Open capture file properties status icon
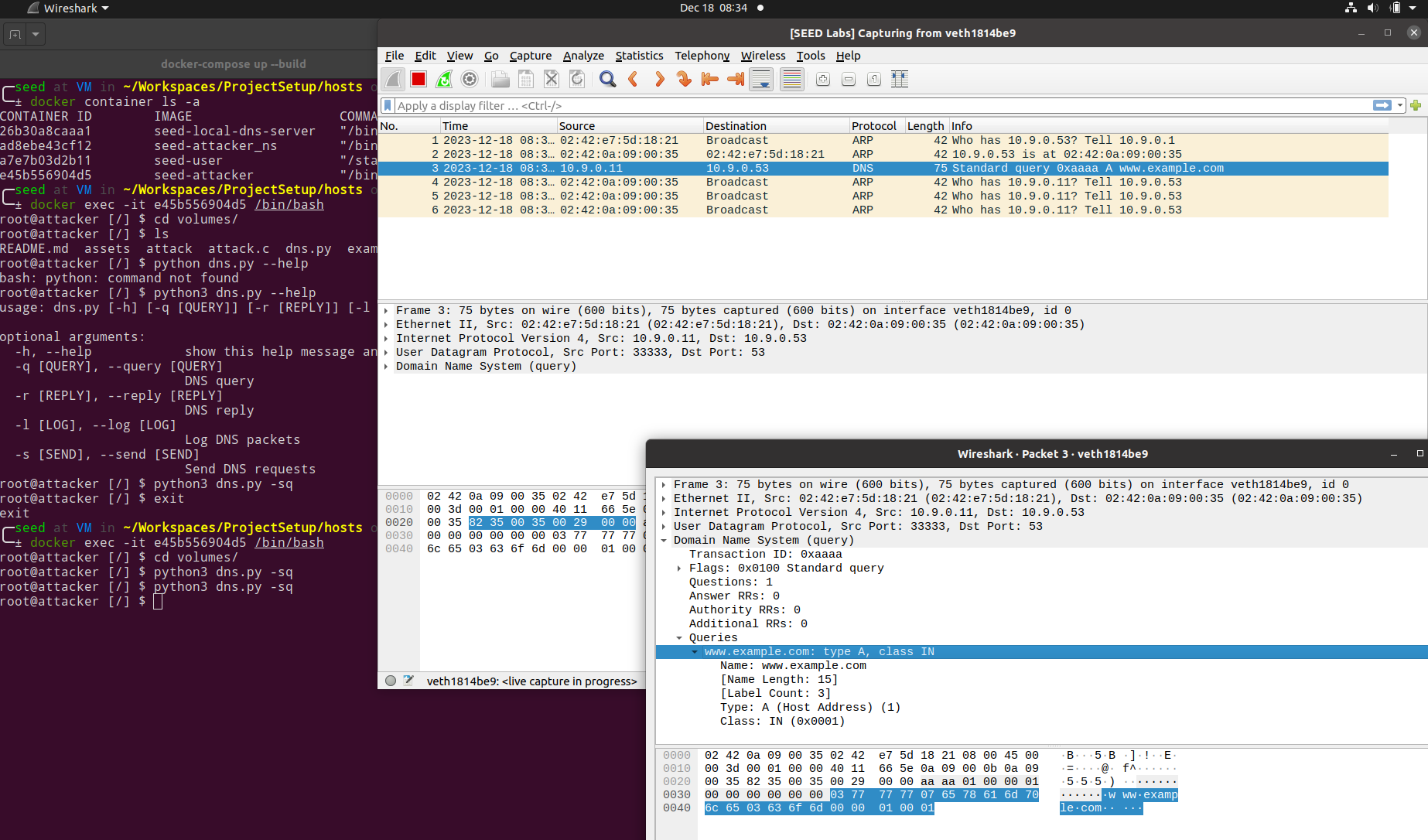 point(408,681)
